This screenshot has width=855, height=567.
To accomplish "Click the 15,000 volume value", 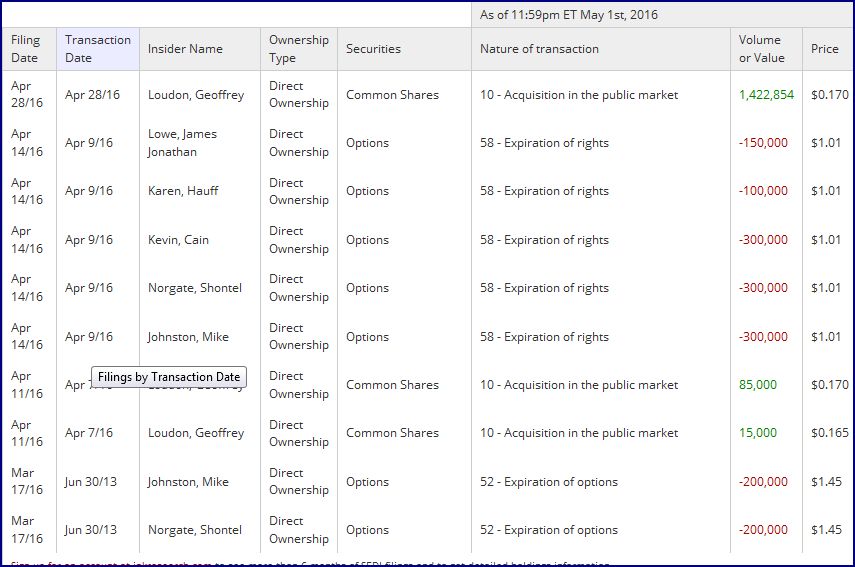I will 758,433.
